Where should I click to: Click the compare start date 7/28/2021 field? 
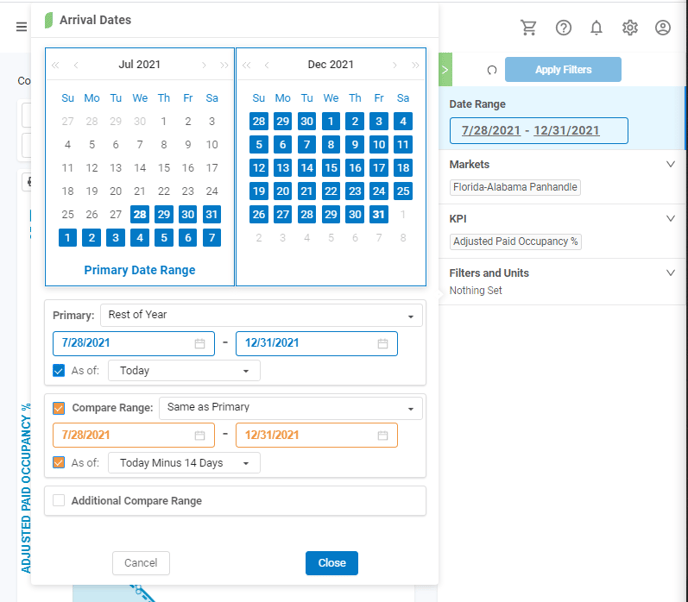tap(133, 435)
